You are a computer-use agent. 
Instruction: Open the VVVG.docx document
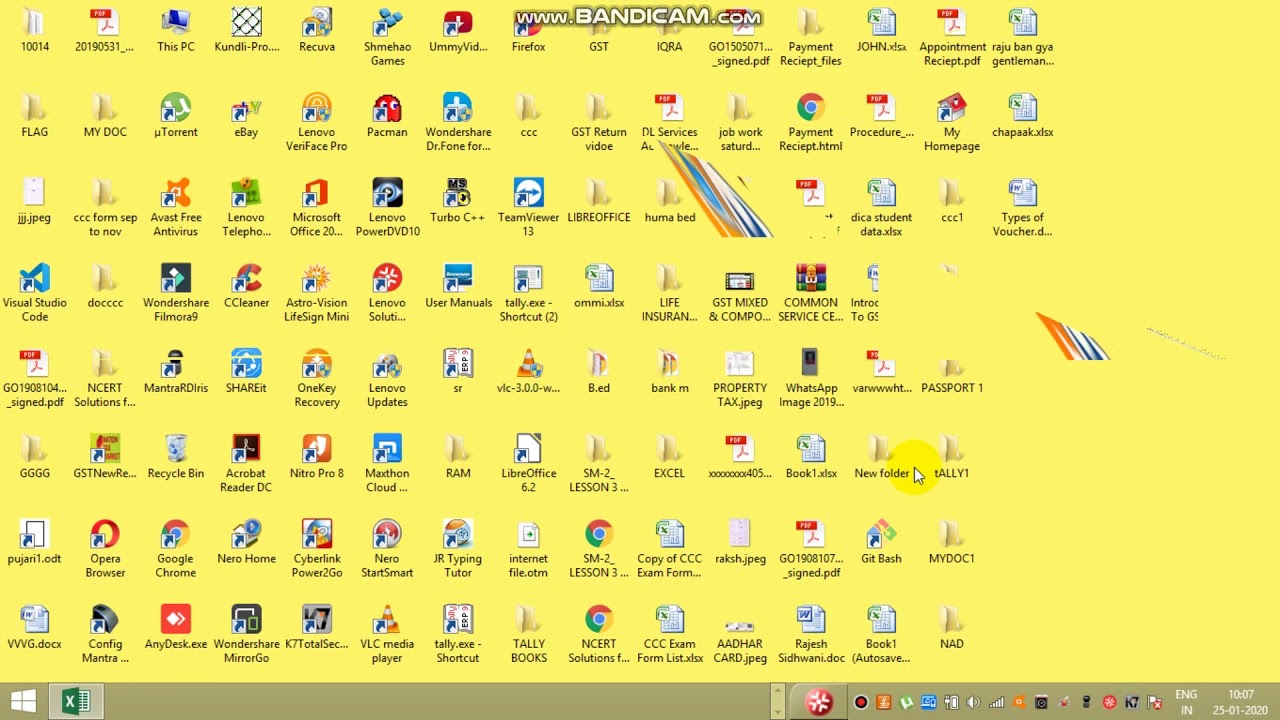(35, 628)
